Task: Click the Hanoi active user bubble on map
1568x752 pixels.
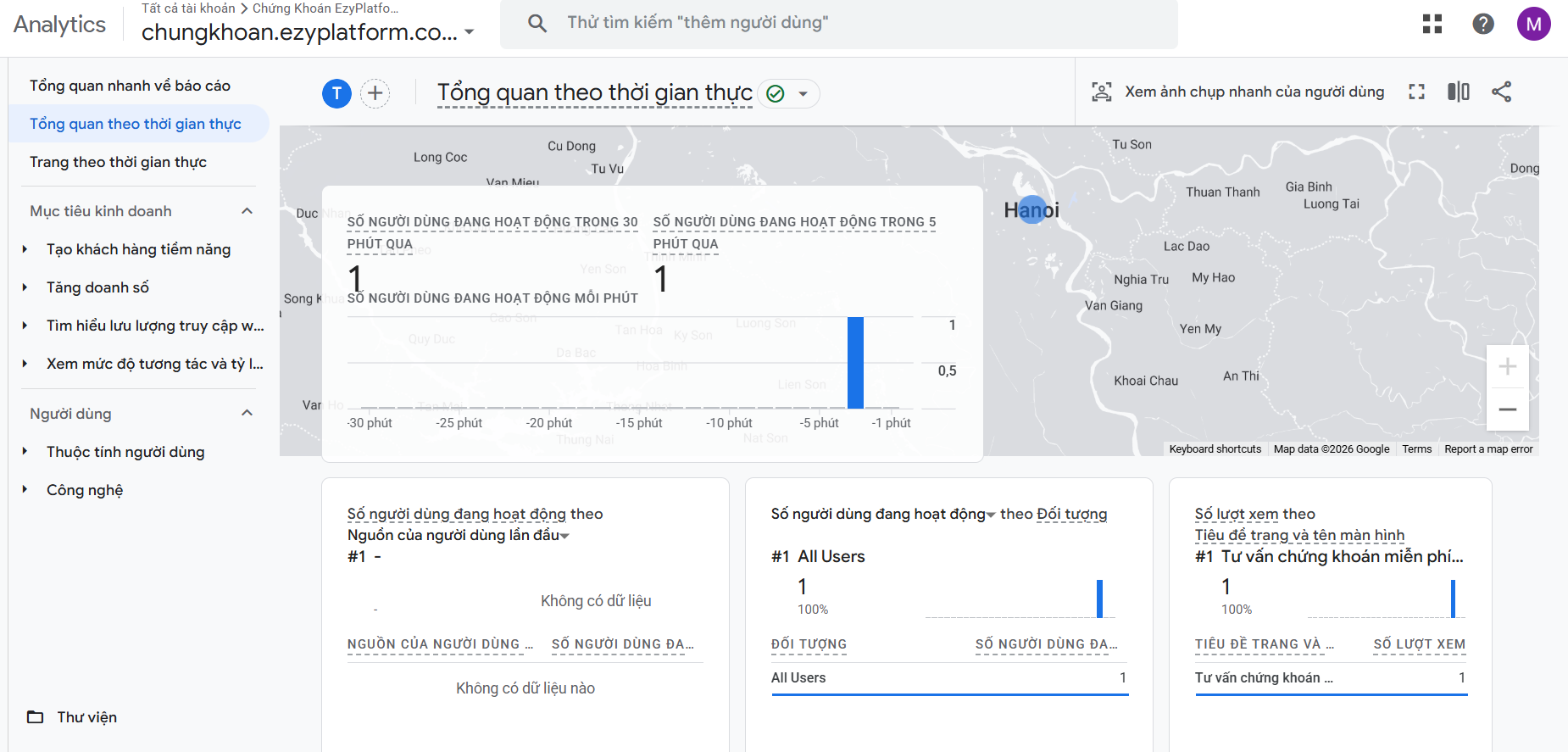Action: 1032,209
